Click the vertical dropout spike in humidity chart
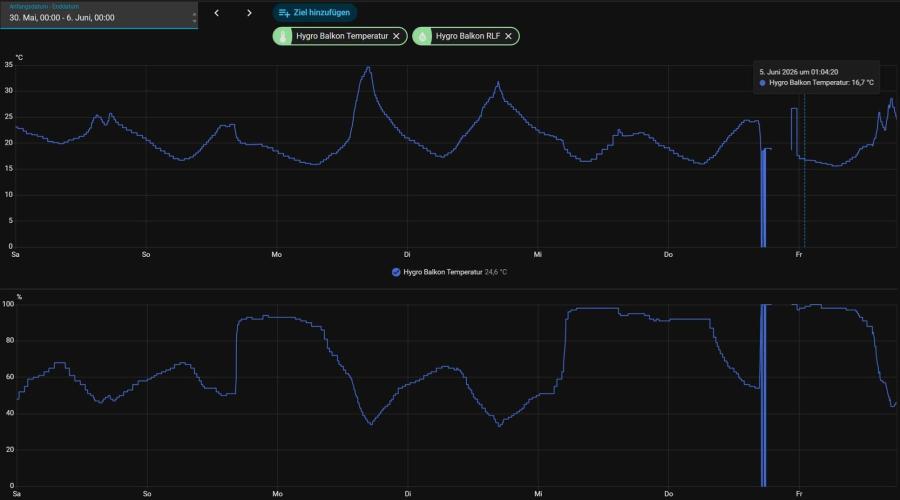The image size is (900, 500). 763,395
